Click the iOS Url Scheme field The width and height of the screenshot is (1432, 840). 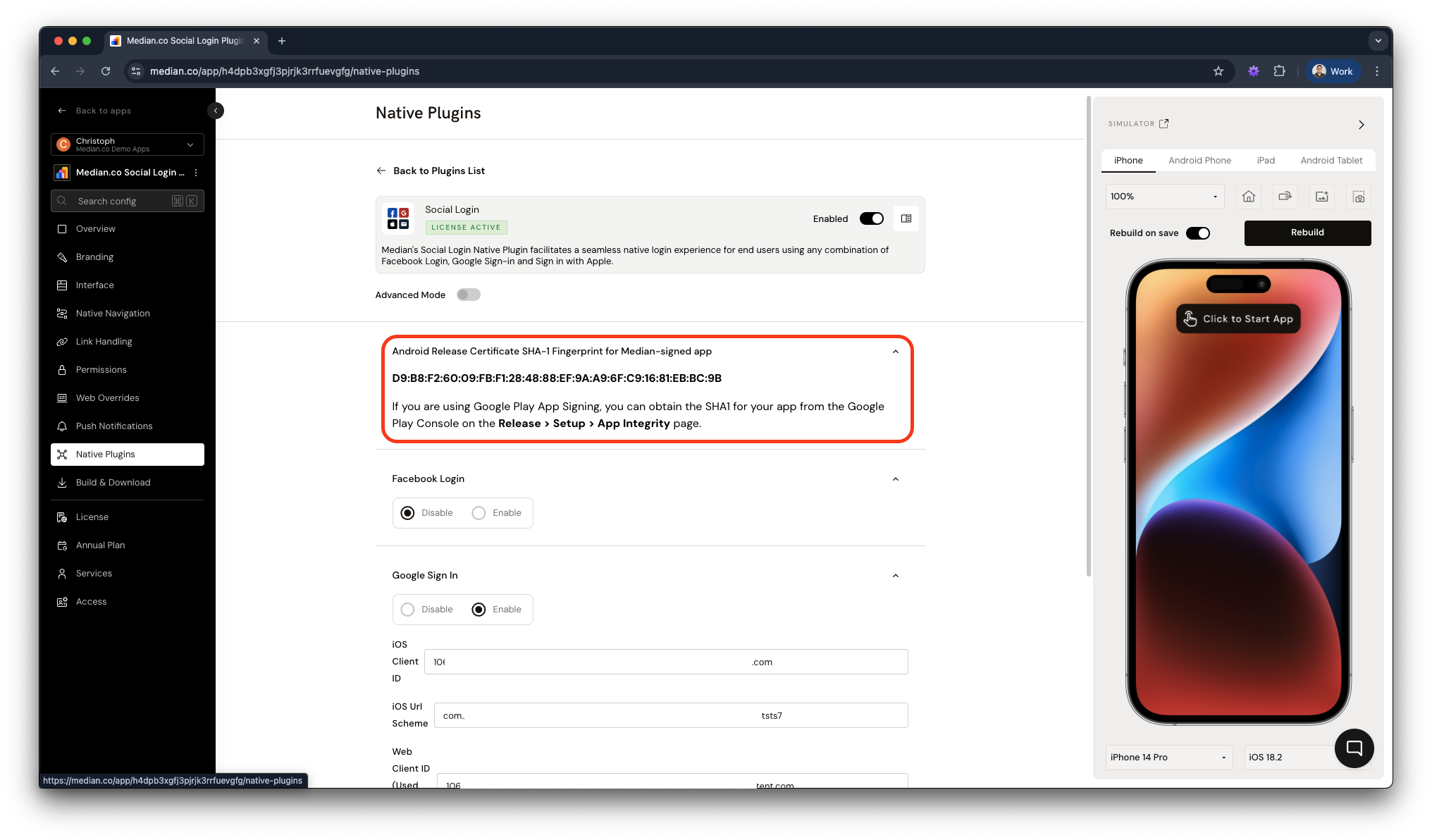671,715
